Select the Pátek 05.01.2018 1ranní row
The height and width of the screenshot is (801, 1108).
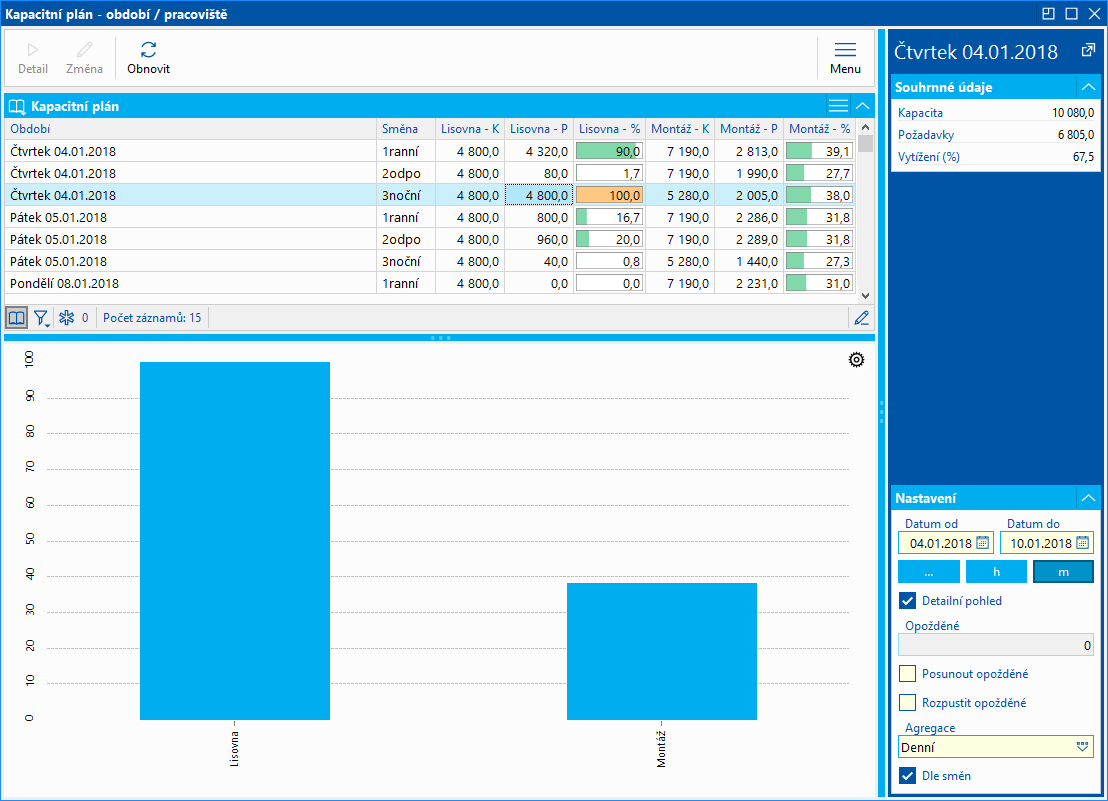(x=190, y=217)
